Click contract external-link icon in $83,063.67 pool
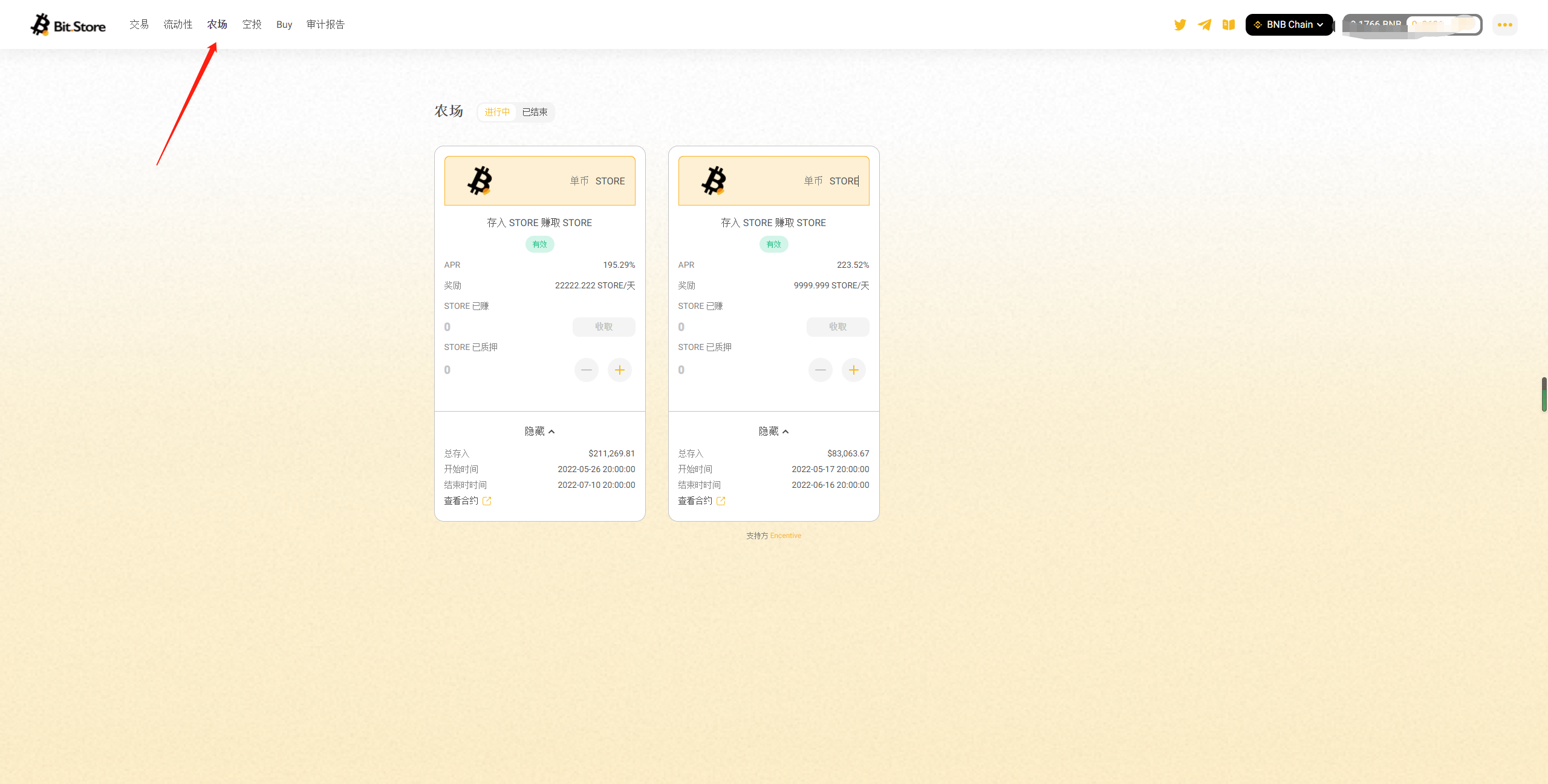This screenshot has width=1548, height=784. (721, 501)
